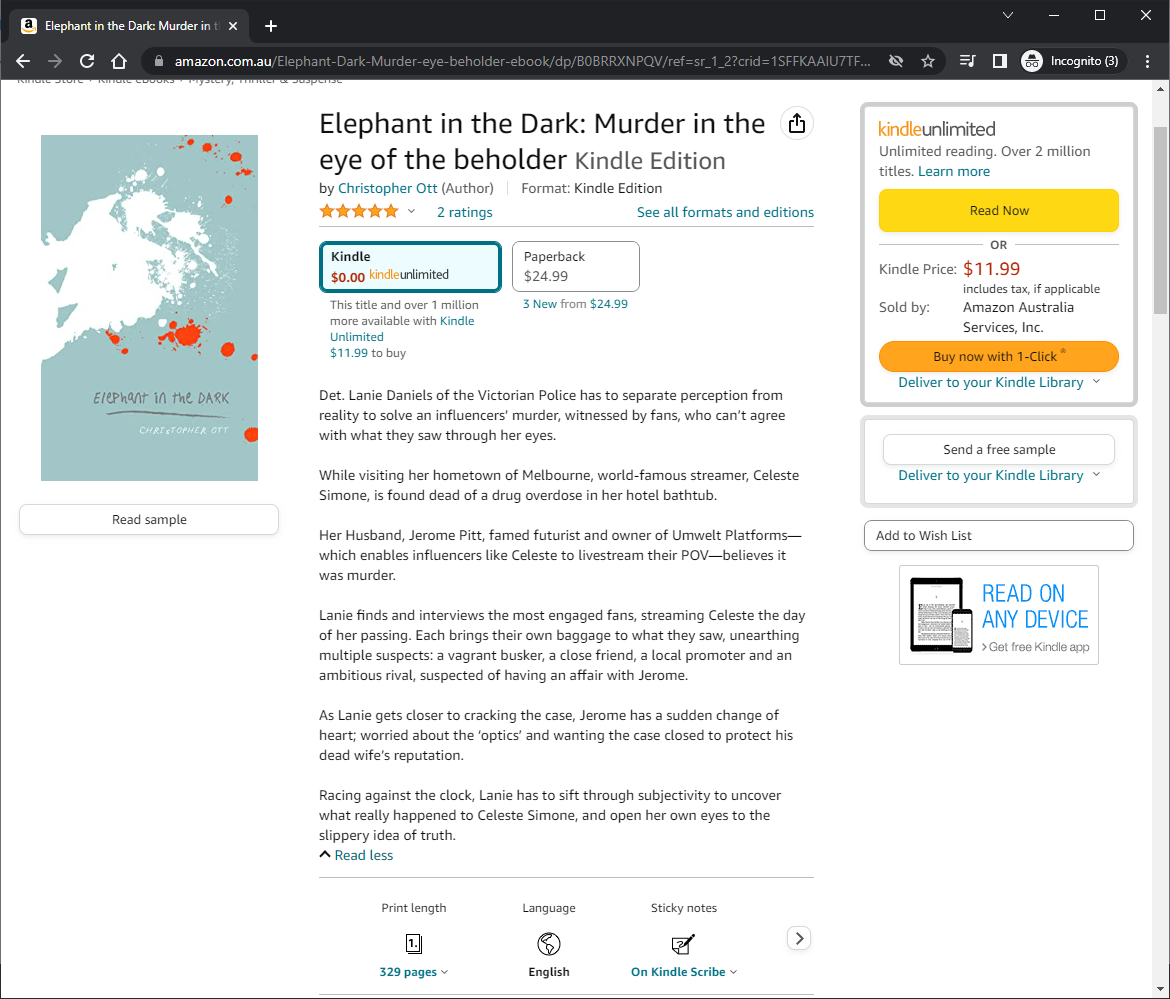
Task: Collapse description with Read less
Action: click(x=363, y=855)
